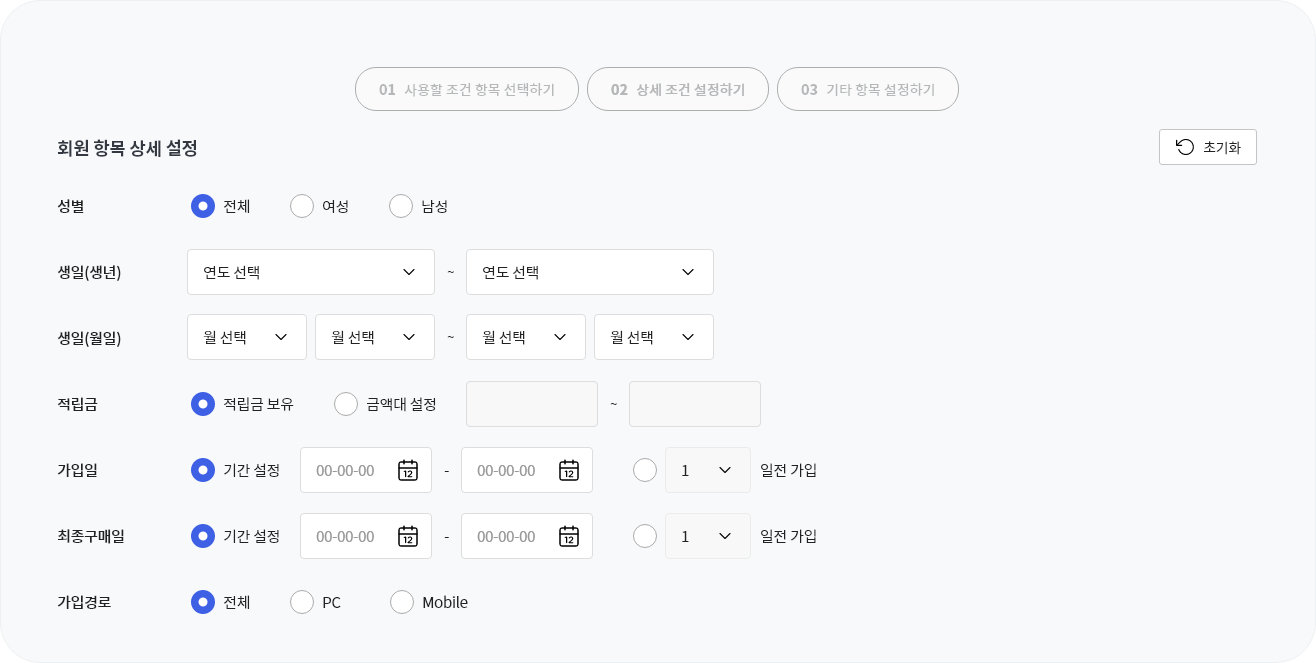This screenshot has width=1316, height=663.
Task: Select 성별 전체 radio button
Action: point(203,206)
